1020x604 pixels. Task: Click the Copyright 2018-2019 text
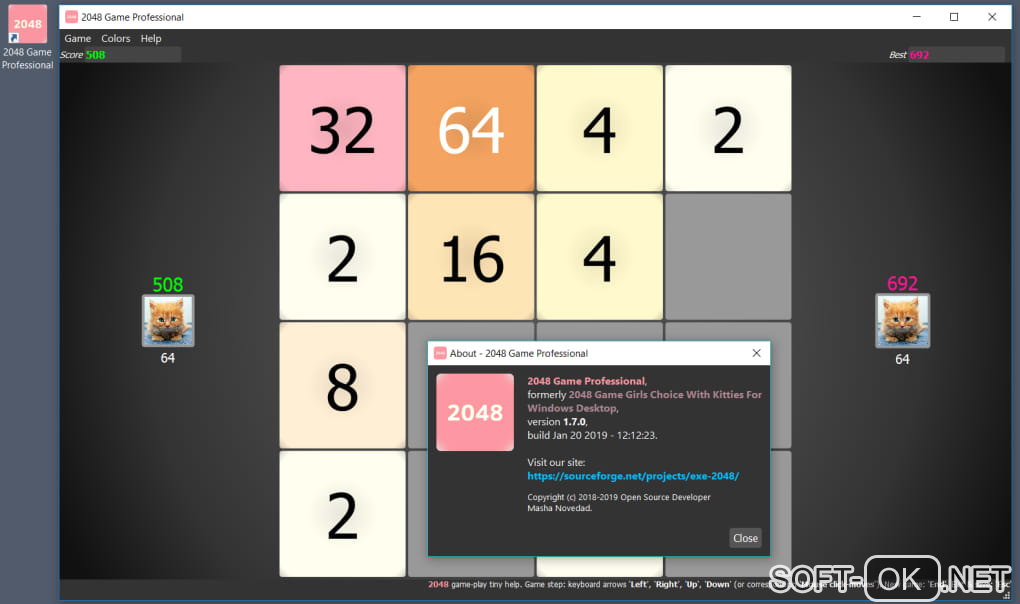pos(619,503)
